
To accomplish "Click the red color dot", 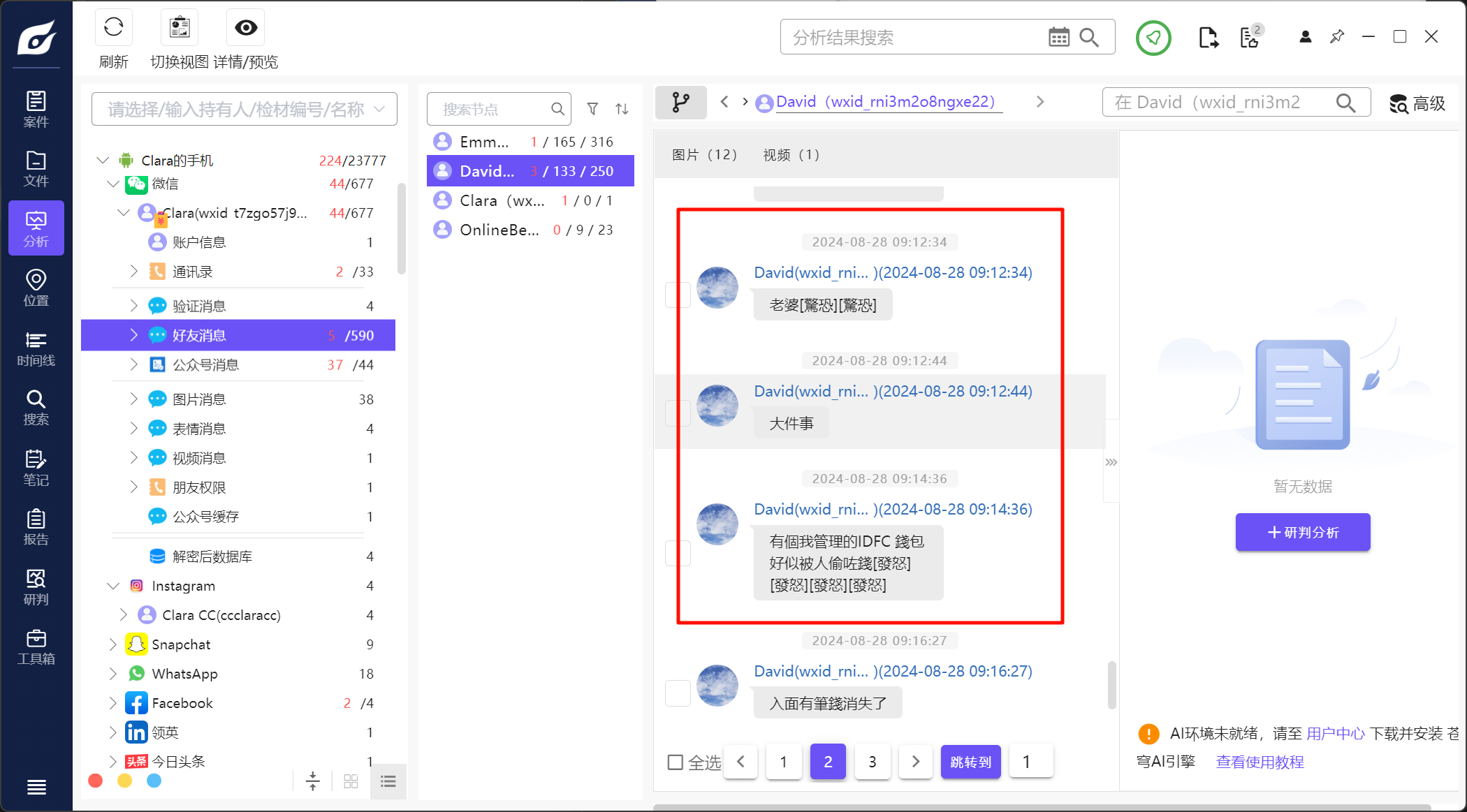I will pyautogui.click(x=96, y=781).
